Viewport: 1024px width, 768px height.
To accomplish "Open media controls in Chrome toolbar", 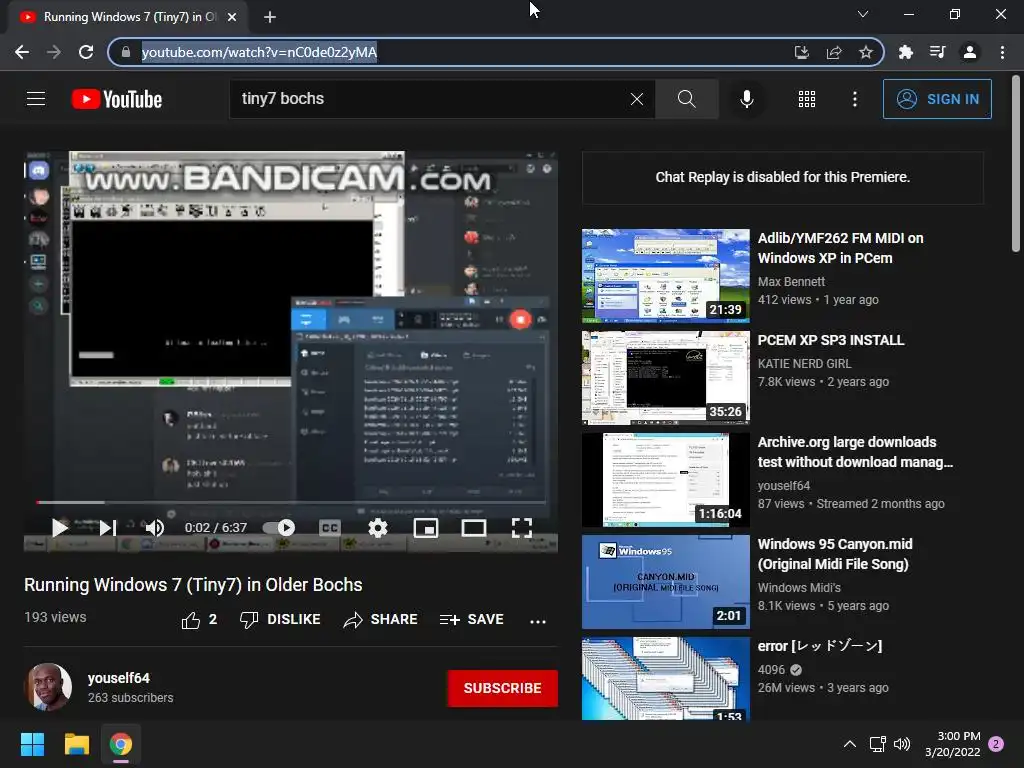I will [937, 52].
